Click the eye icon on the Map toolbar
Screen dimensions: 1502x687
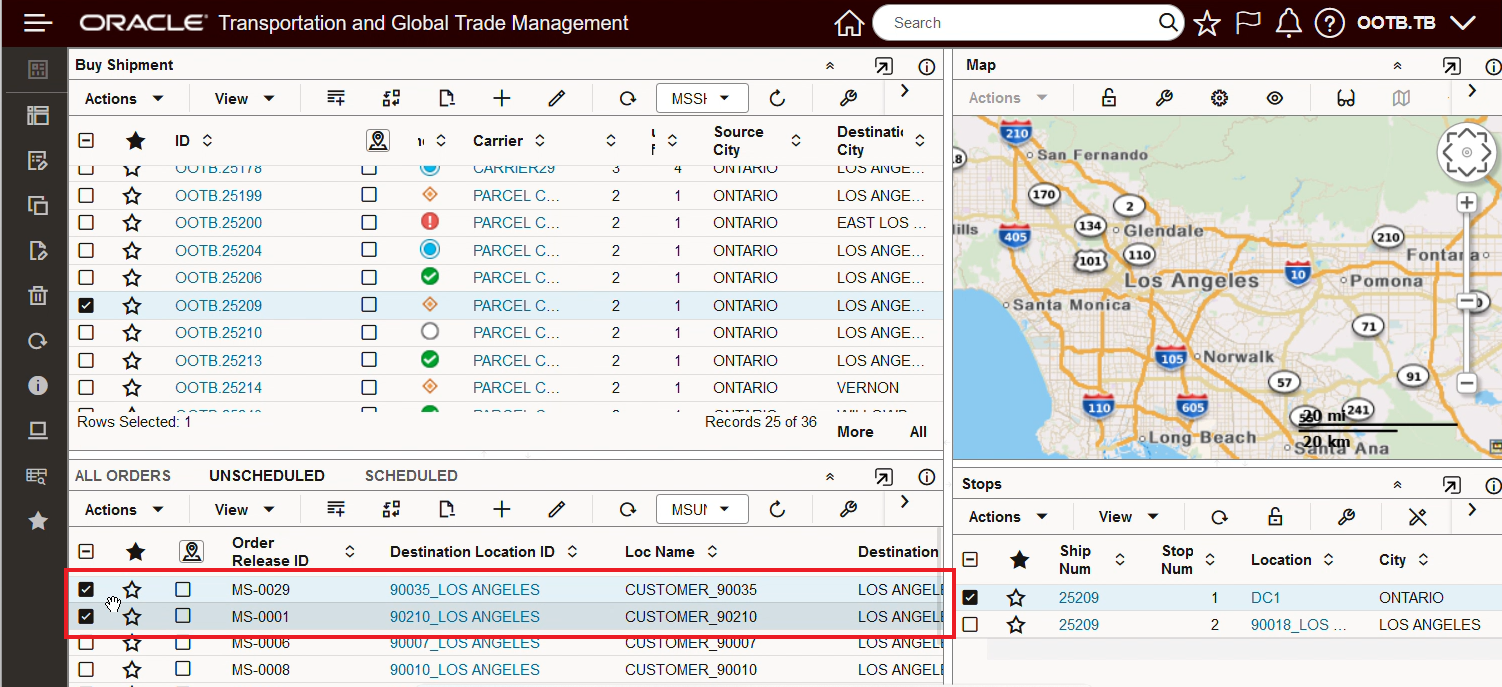coord(1274,98)
